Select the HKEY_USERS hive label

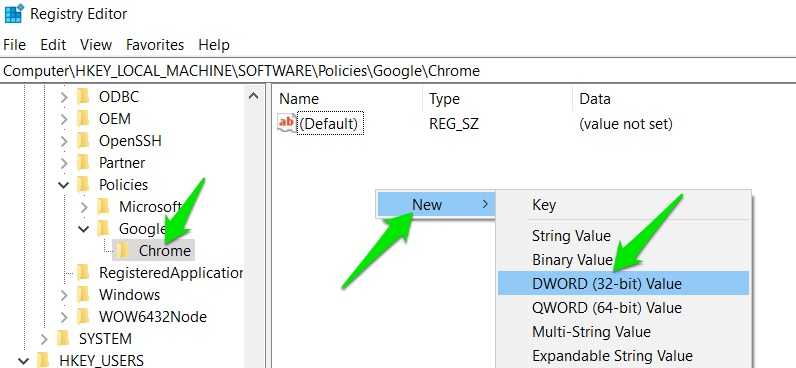click(102, 361)
